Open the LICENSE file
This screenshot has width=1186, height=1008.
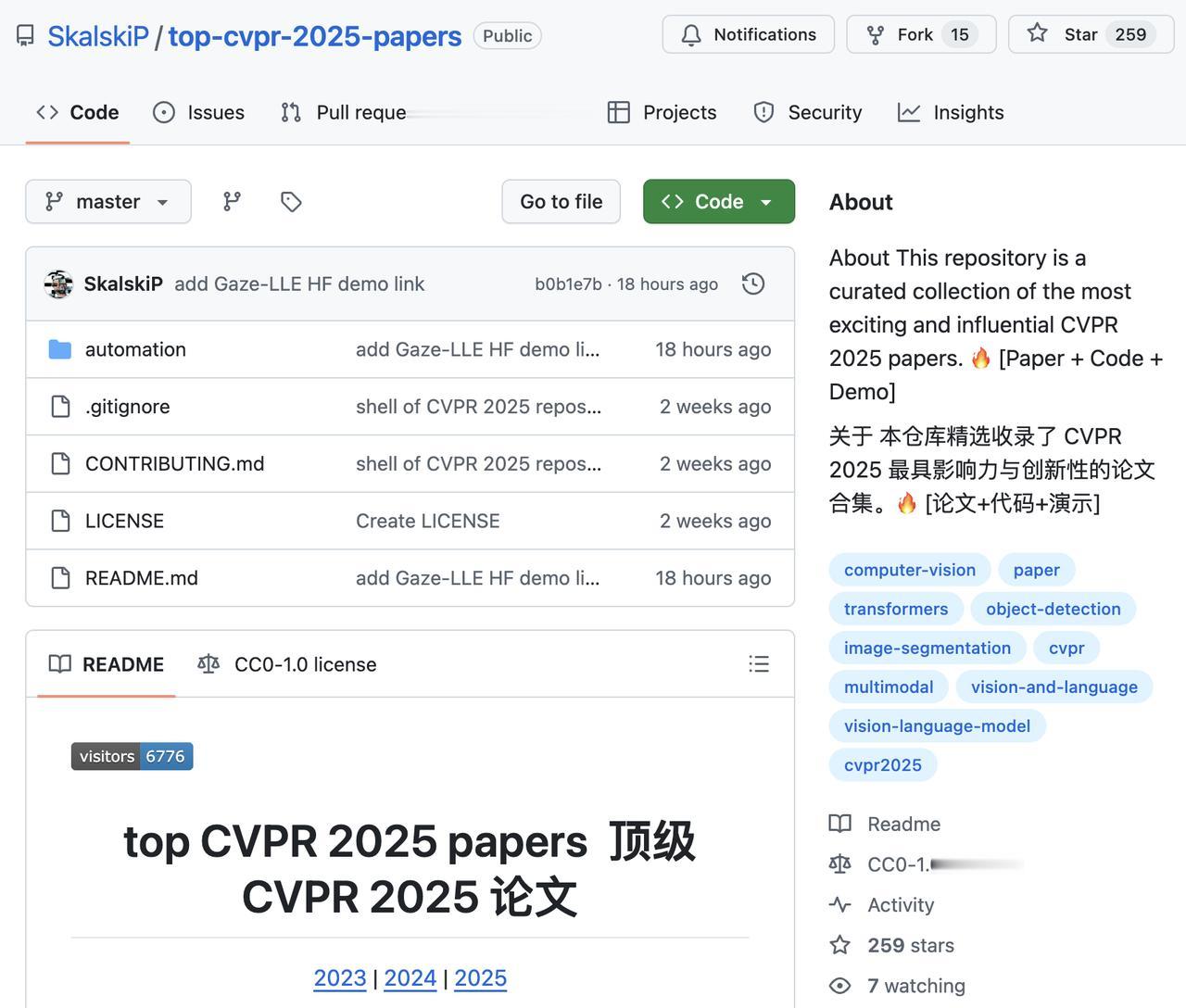point(124,521)
